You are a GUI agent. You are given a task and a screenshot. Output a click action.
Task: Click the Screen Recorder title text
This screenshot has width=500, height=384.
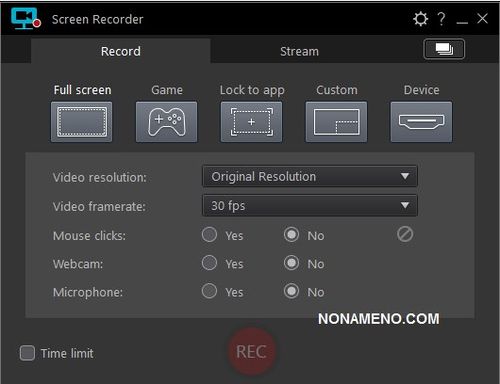click(x=97, y=19)
